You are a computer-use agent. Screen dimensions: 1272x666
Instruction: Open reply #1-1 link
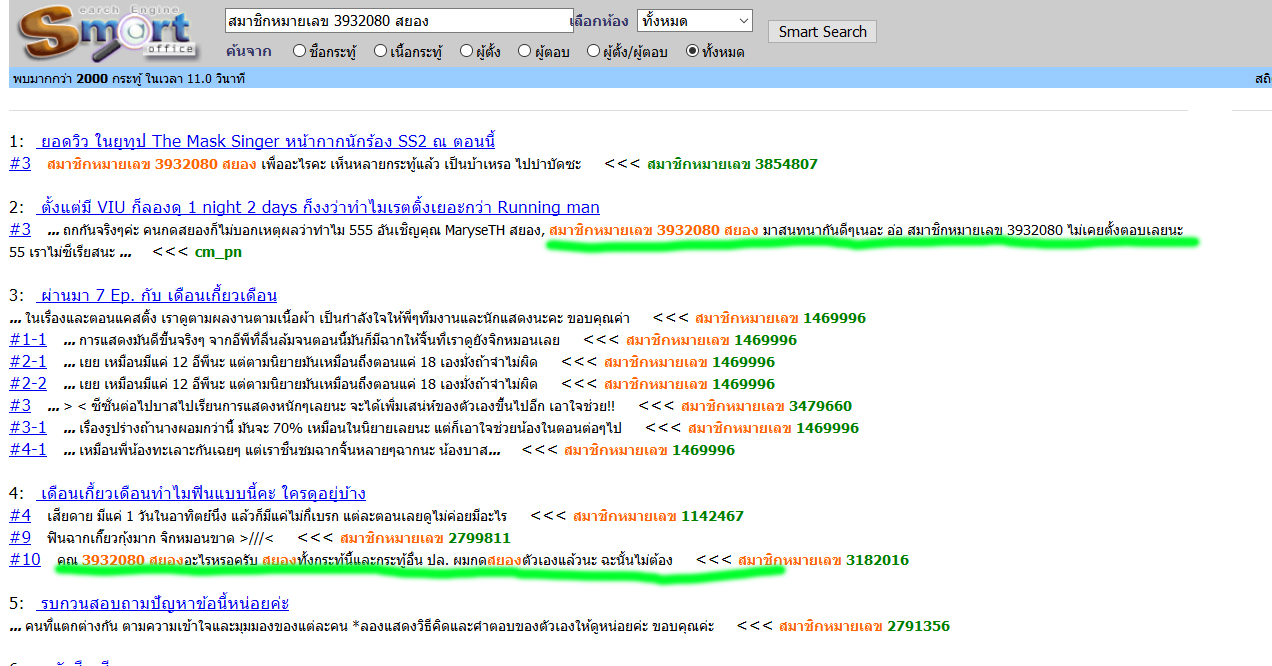[28, 339]
